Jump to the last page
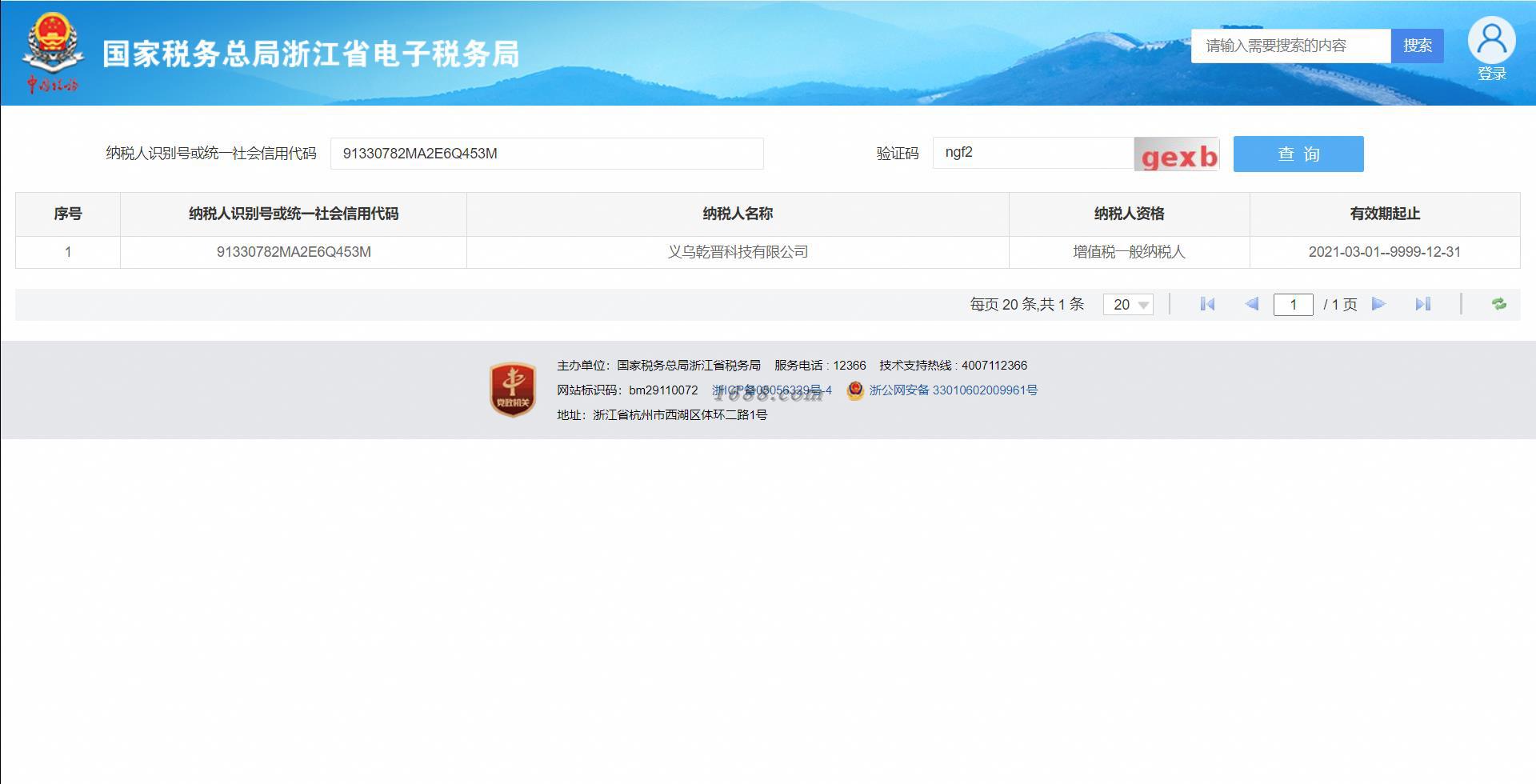 (1422, 304)
